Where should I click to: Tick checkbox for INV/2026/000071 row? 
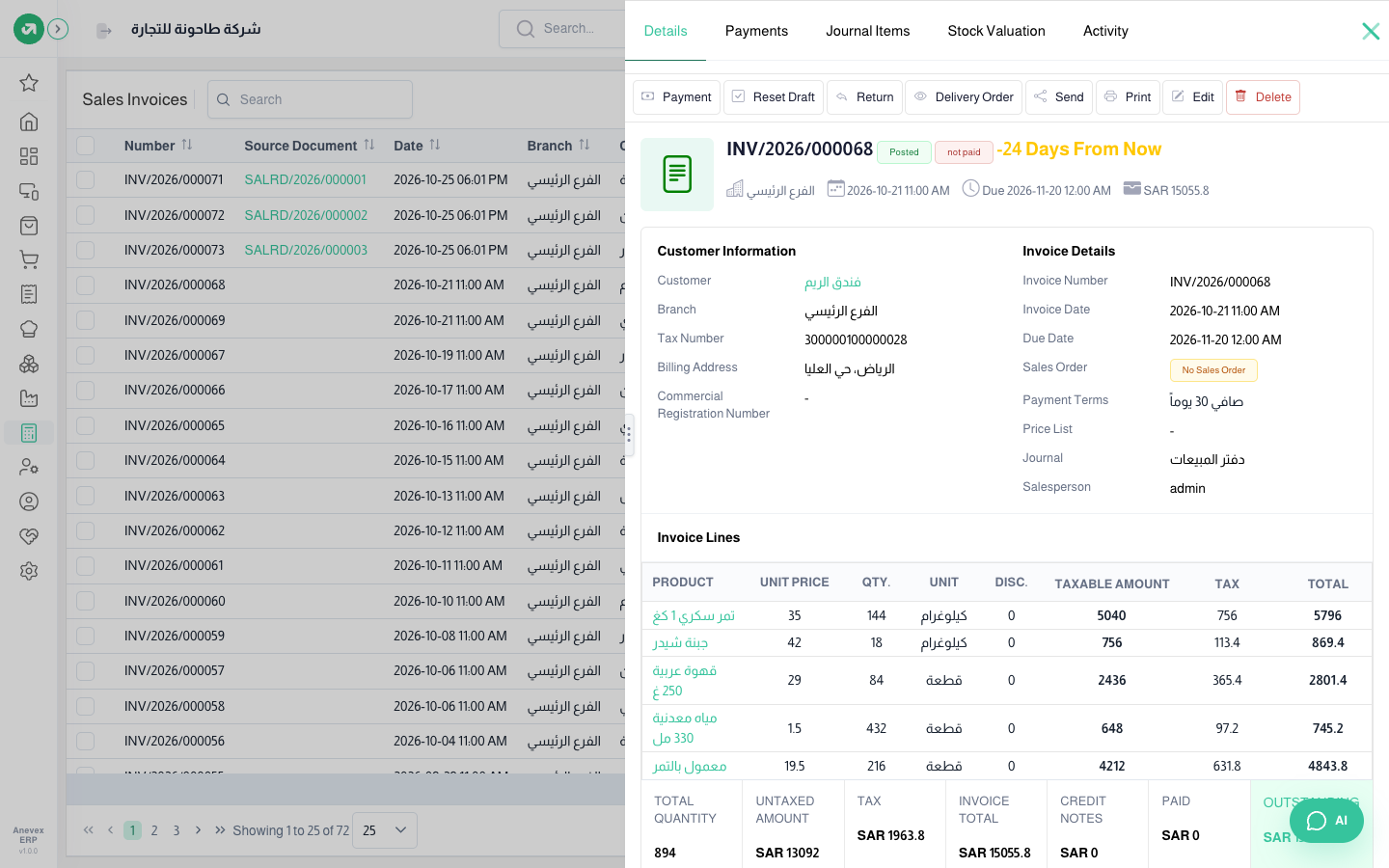(x=86, y=180)
